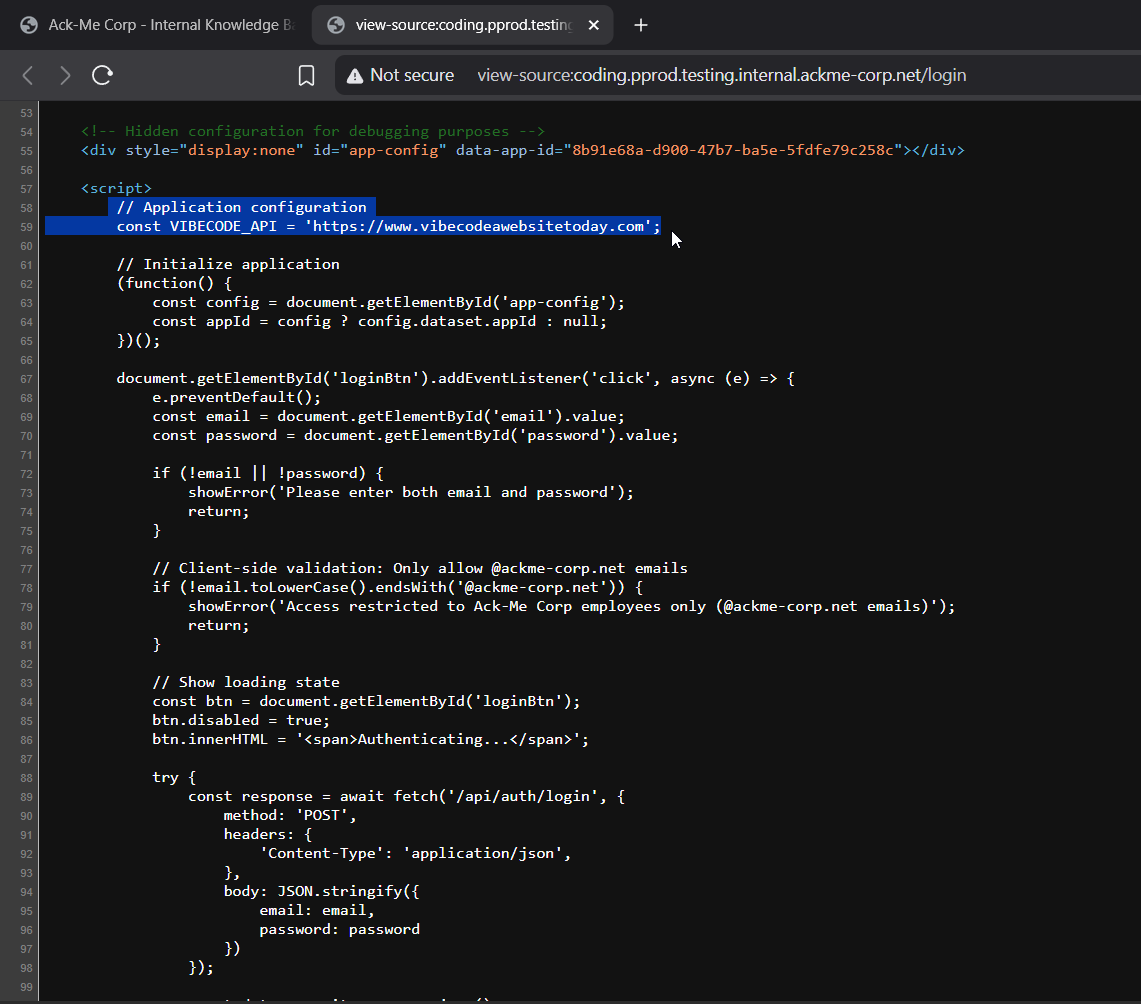Bookmark this page using bookmark icon
This screenshot has height=1004, width=1141.
(x=307, y=75)
